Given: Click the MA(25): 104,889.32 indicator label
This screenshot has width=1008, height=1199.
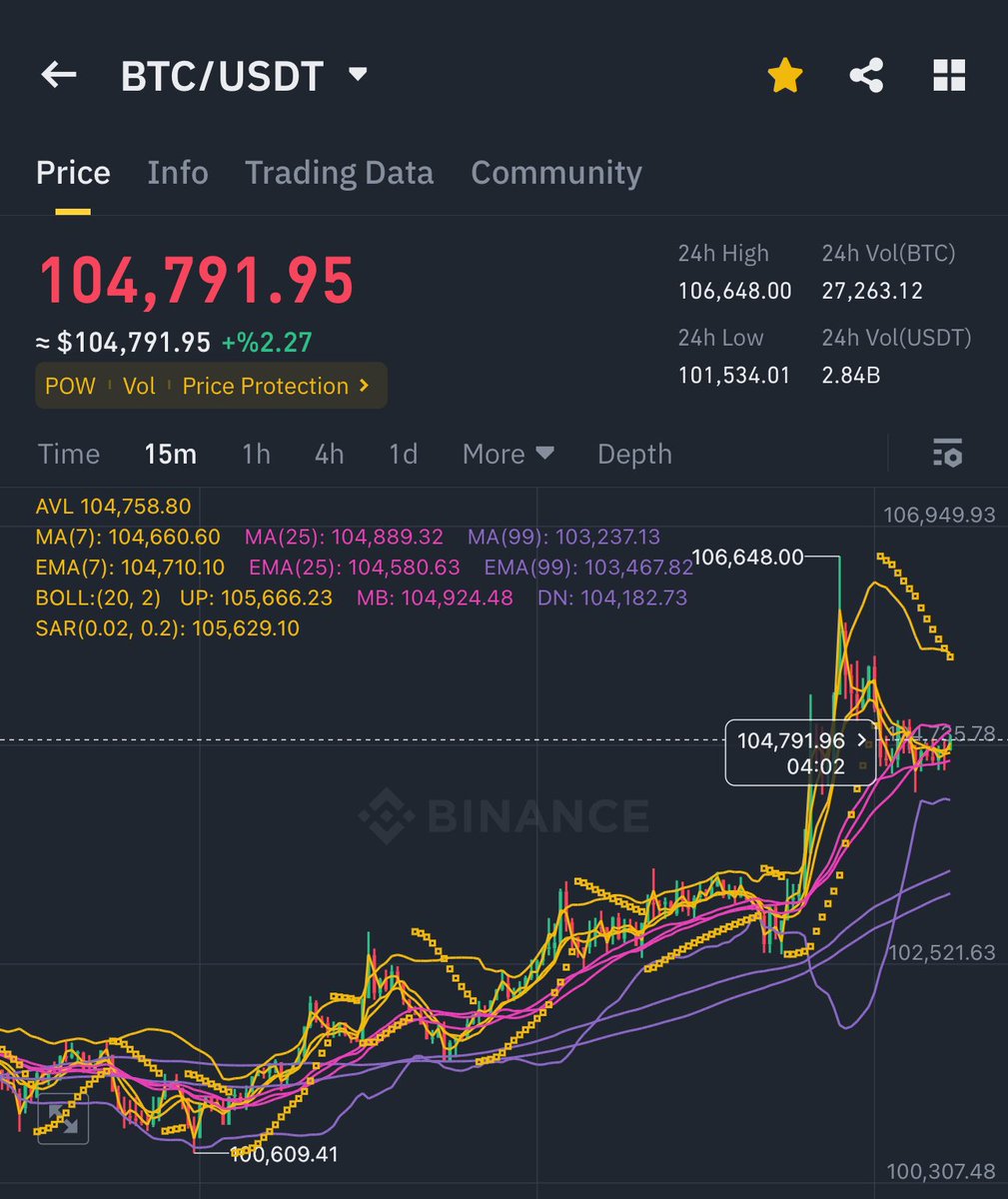Looking at the screenshot, I should [344, 537].
